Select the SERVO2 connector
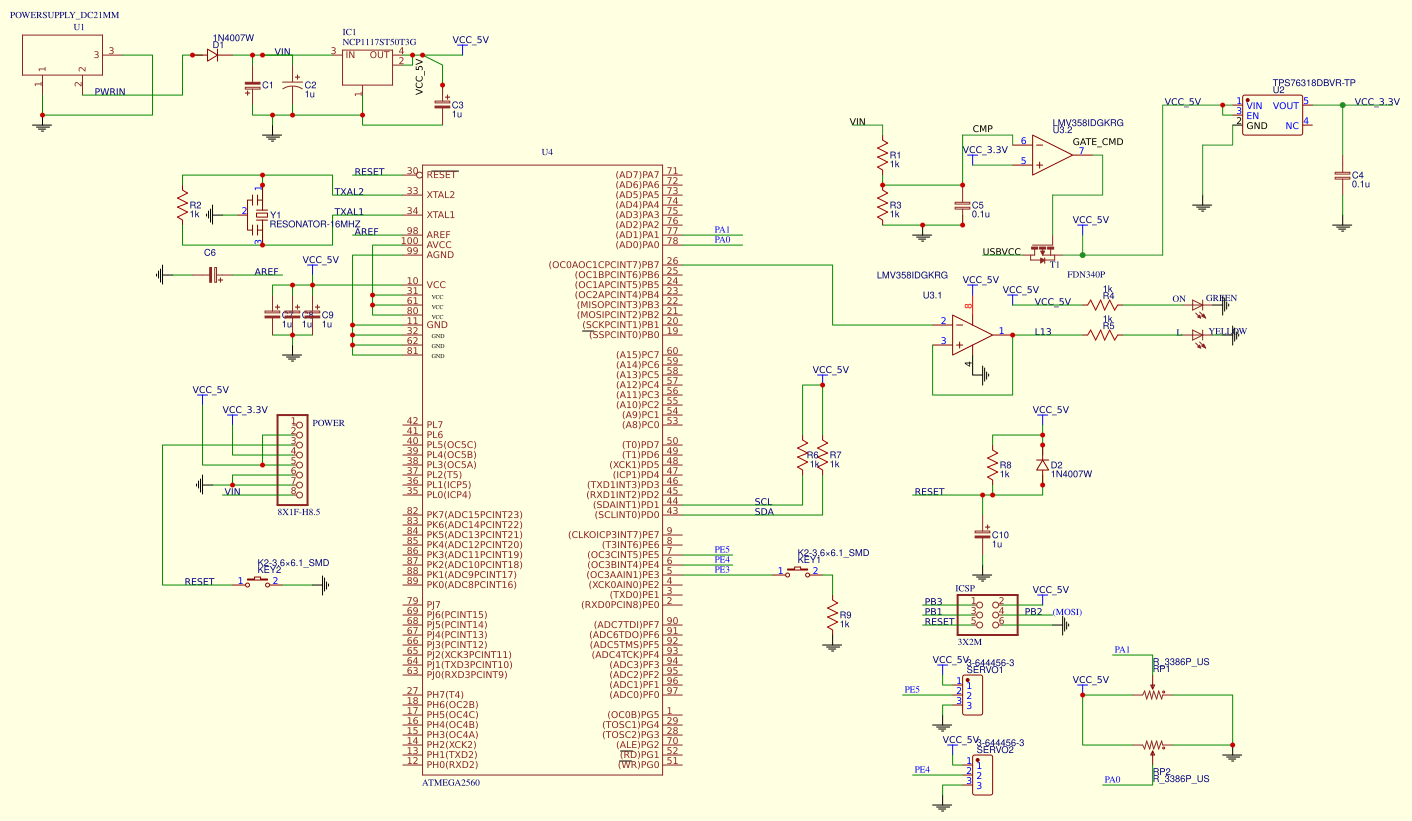This screenshot has width=1412, height=821. pos(981,775)
